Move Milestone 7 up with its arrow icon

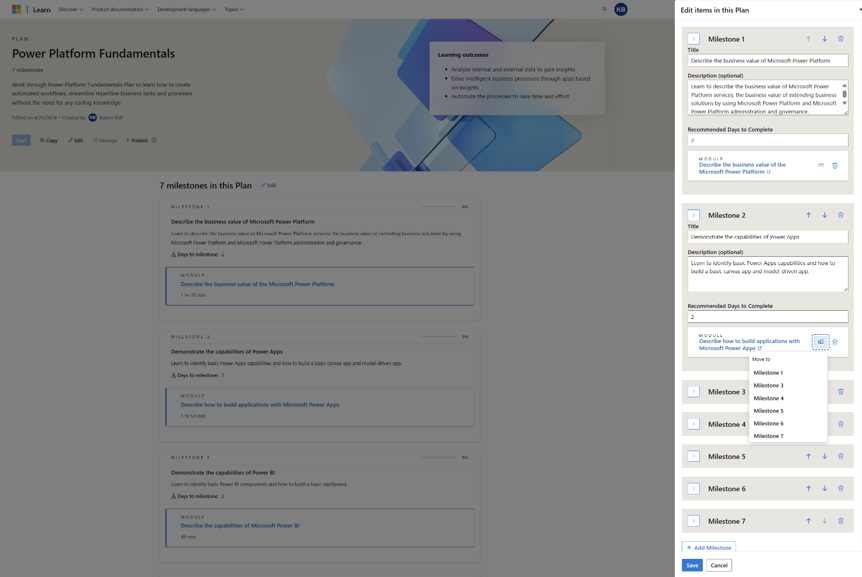808,520
